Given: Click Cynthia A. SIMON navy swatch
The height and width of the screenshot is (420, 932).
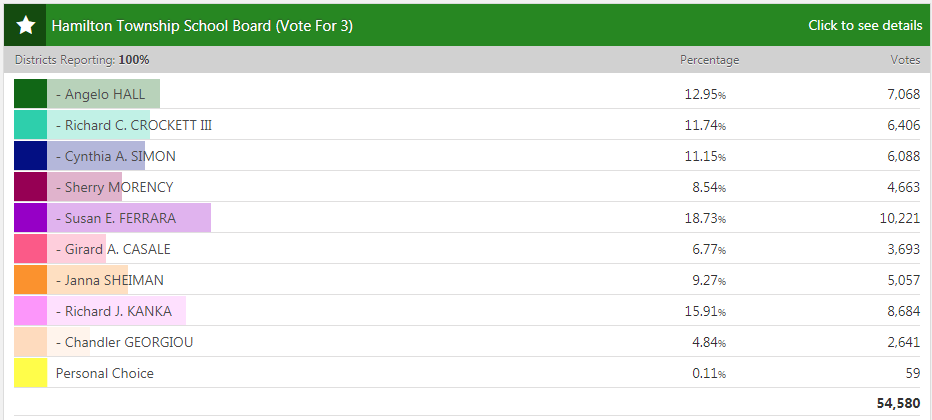Looking at the screenshot, I should (x=30, y=156).
